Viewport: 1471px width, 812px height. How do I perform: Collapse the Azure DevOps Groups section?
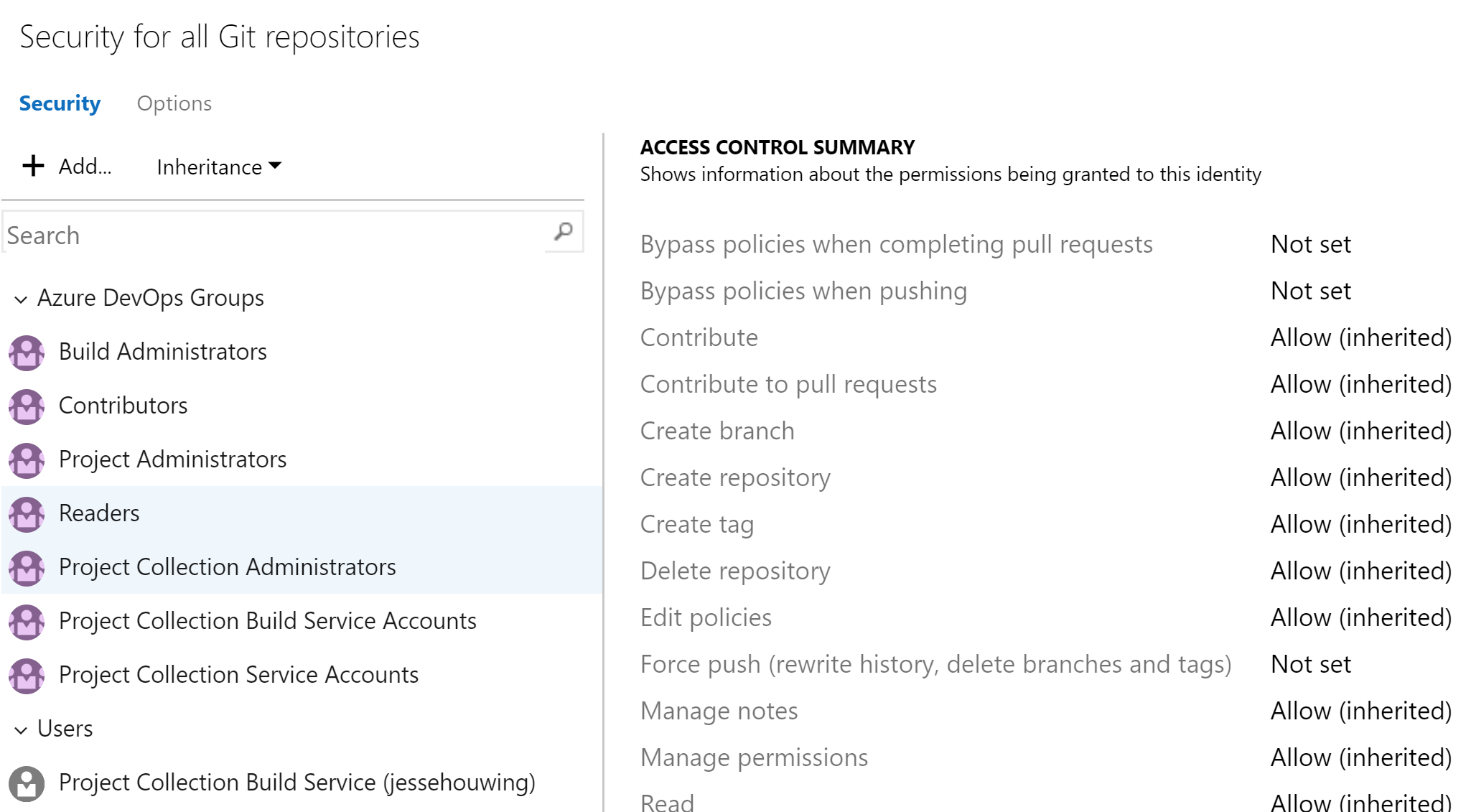(x=21, y=299)
